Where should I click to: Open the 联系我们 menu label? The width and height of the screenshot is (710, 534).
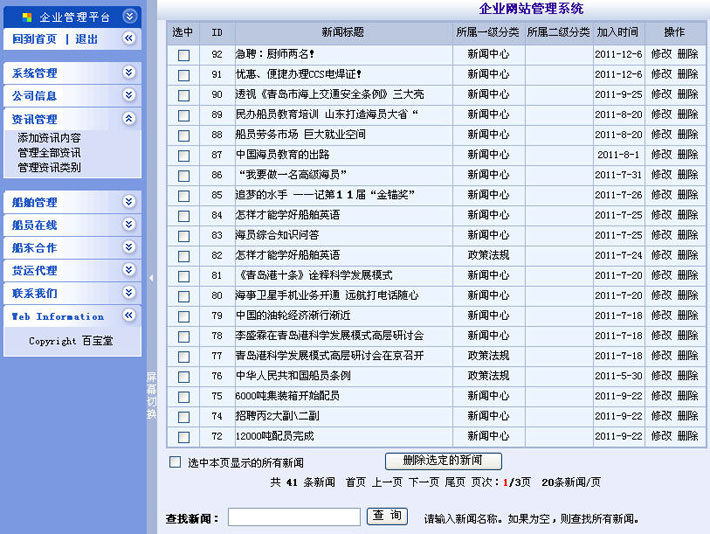click(34, 293)
